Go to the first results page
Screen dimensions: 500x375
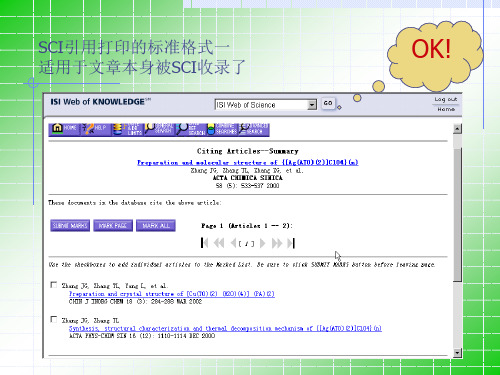click(205, 243)
